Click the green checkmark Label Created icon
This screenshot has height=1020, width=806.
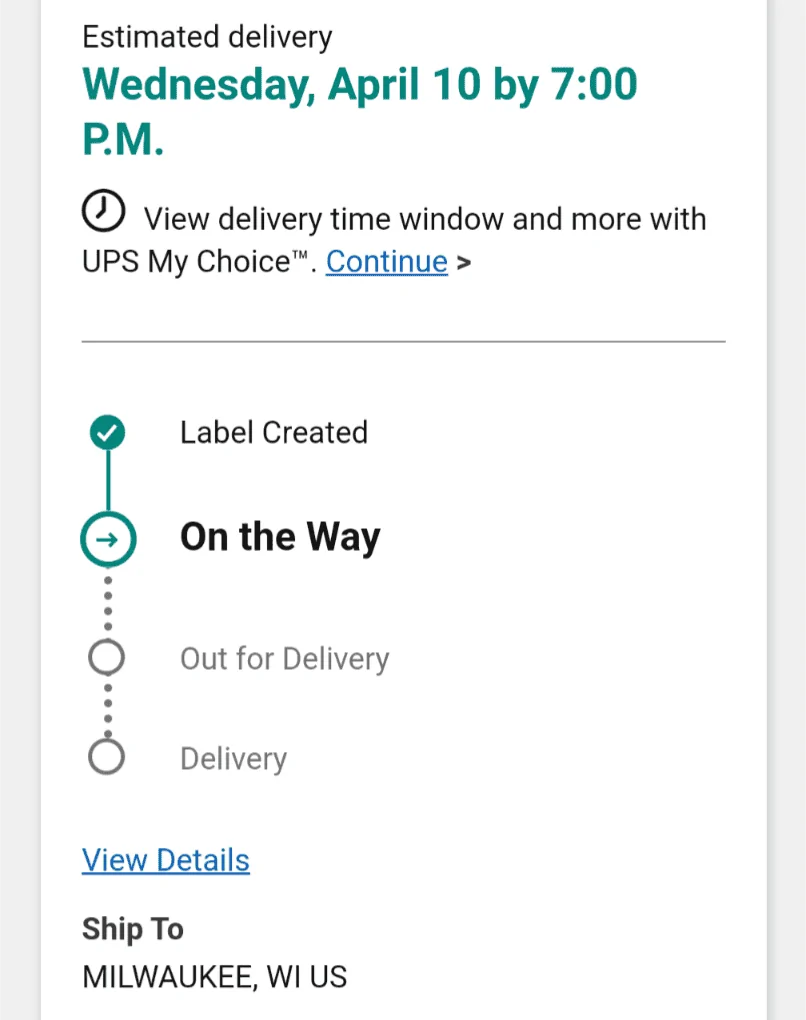click(x=107, y=433)
